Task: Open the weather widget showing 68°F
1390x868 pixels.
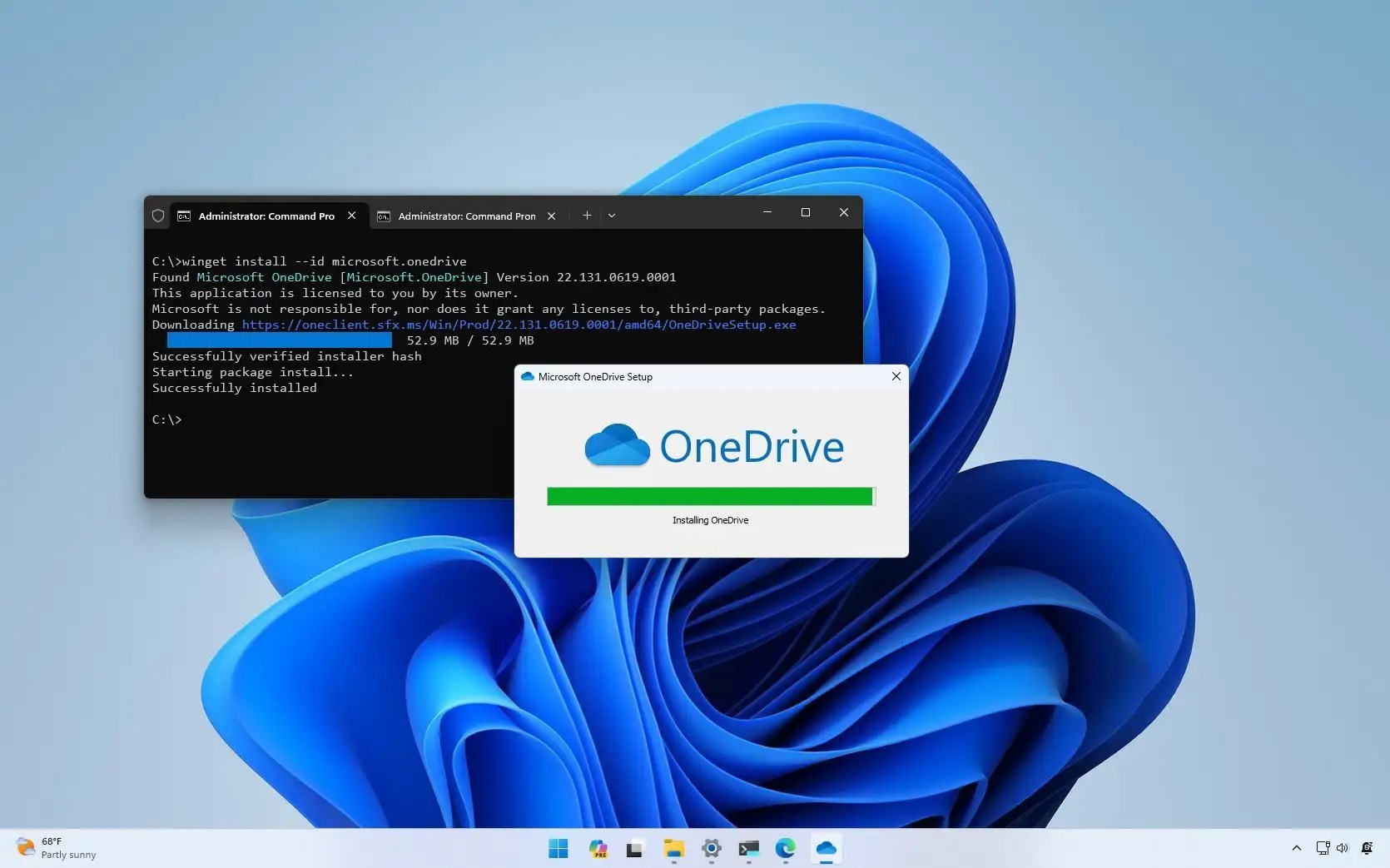Action: (x=54, y=847)
